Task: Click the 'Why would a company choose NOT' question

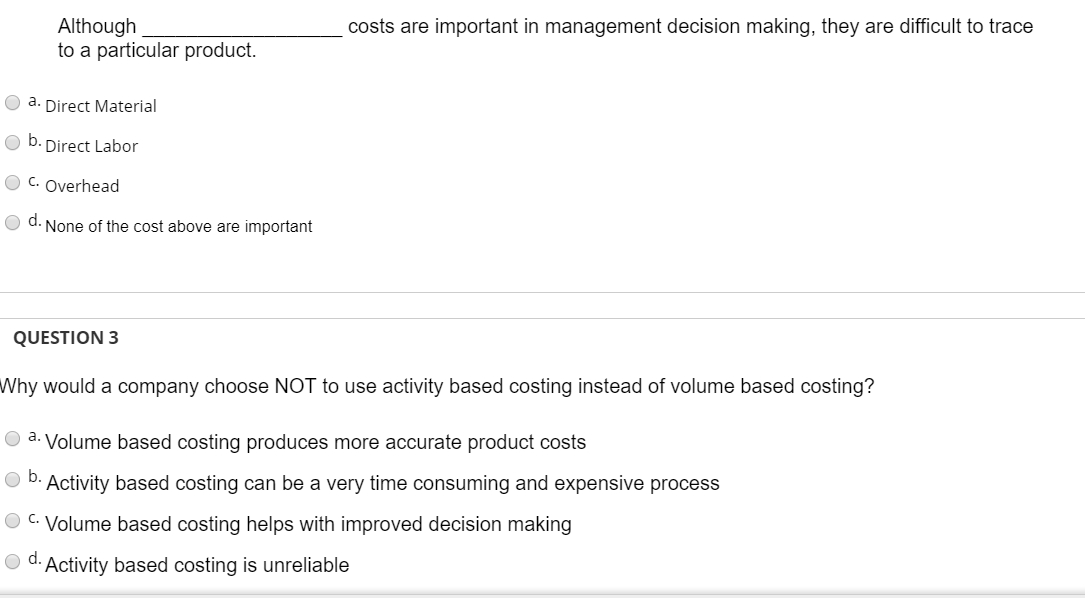Action: point(437,387)
